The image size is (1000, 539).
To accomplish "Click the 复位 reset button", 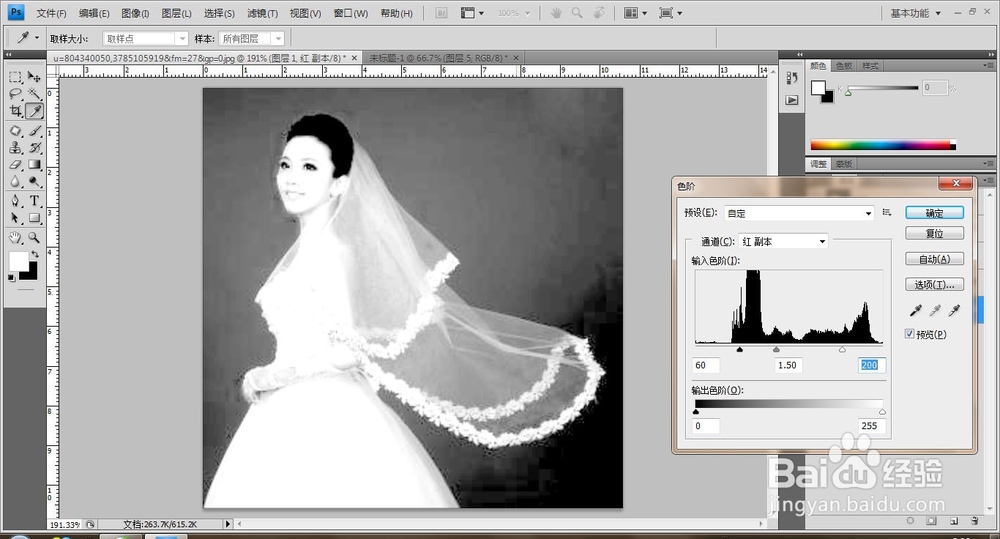I will coord(934,233).
